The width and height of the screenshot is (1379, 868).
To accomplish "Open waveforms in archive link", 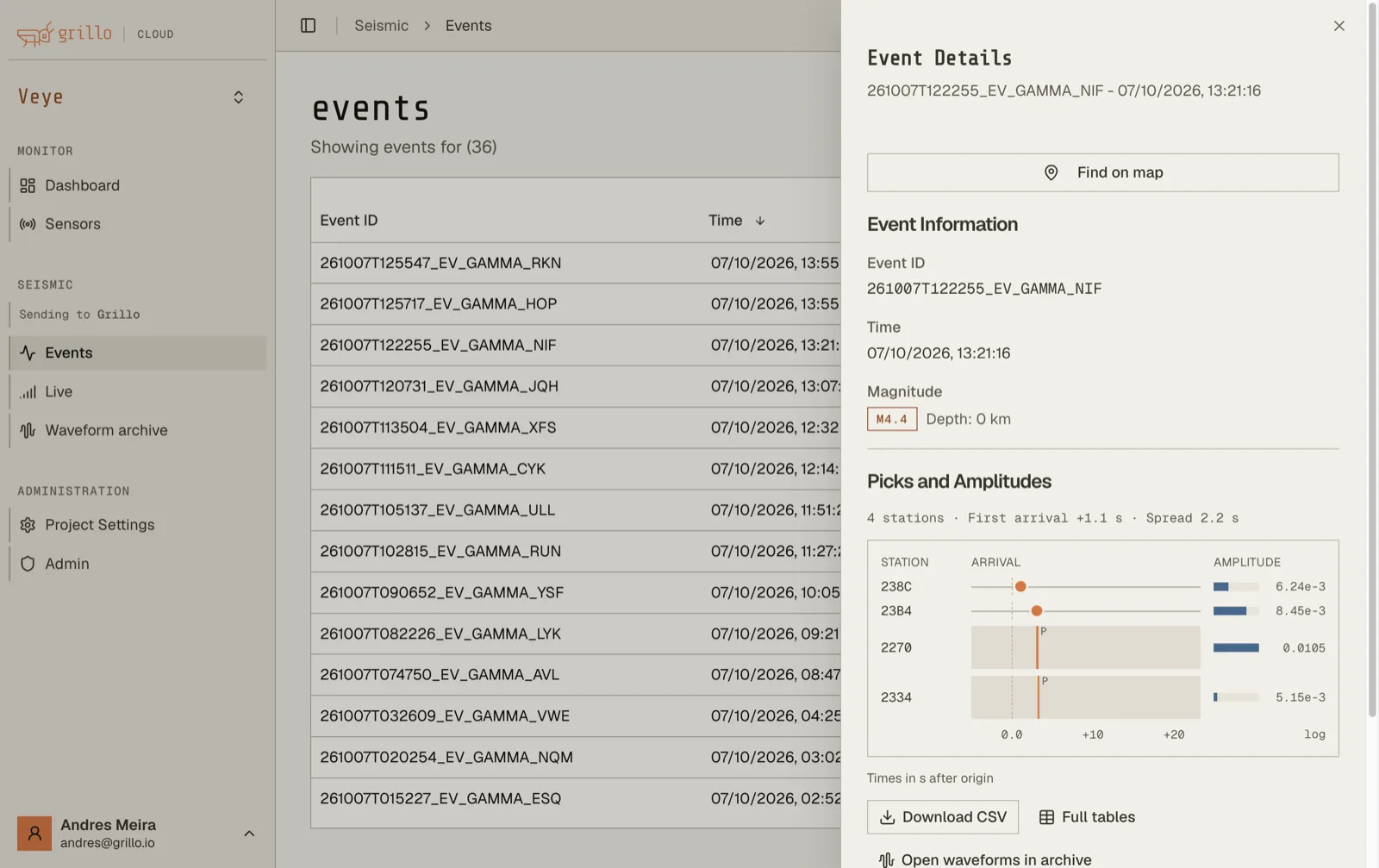I will (x=984, y=859).
